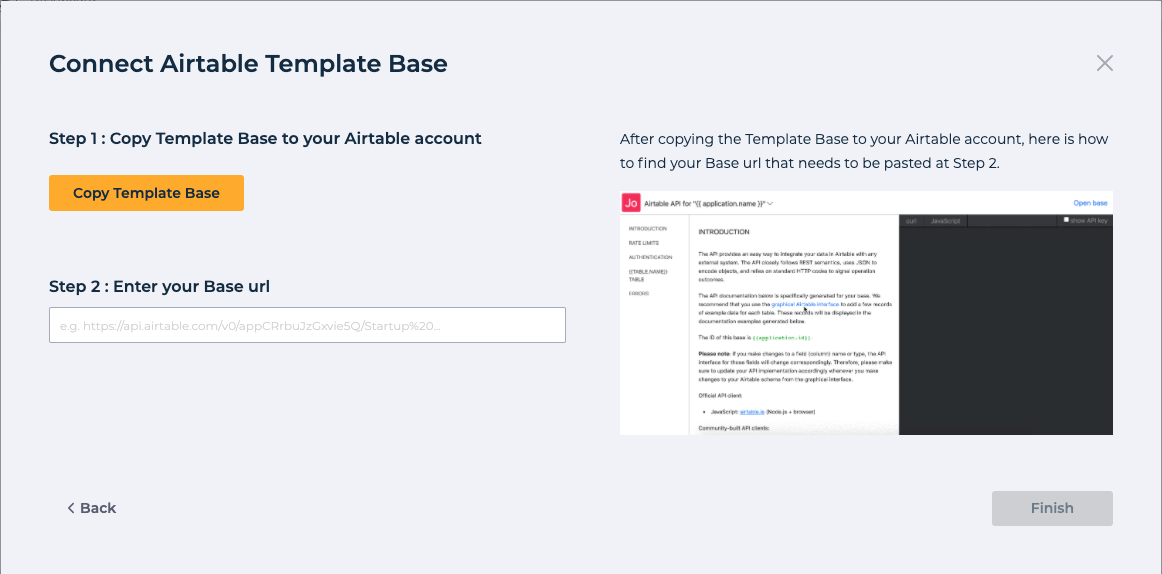Screen dimensions: 1162x574
Task: Click the red Jo app icon
Action: (631, 202)
